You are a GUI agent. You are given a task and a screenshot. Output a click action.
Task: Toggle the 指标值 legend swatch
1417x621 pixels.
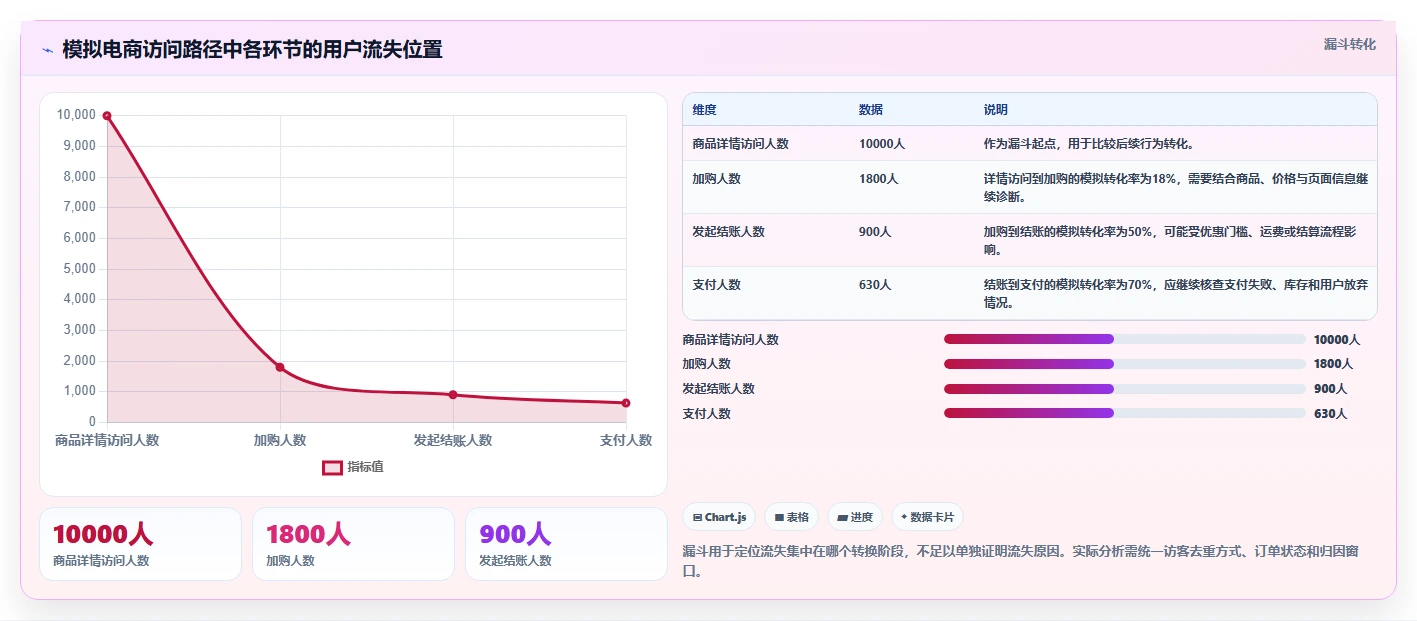(332, 467)
